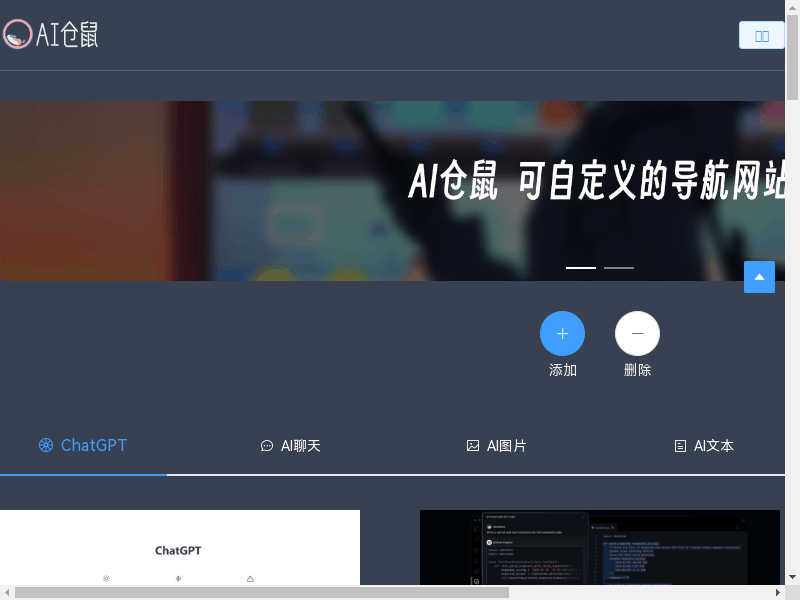Select the ChatGPT tab

click(83, 445)
